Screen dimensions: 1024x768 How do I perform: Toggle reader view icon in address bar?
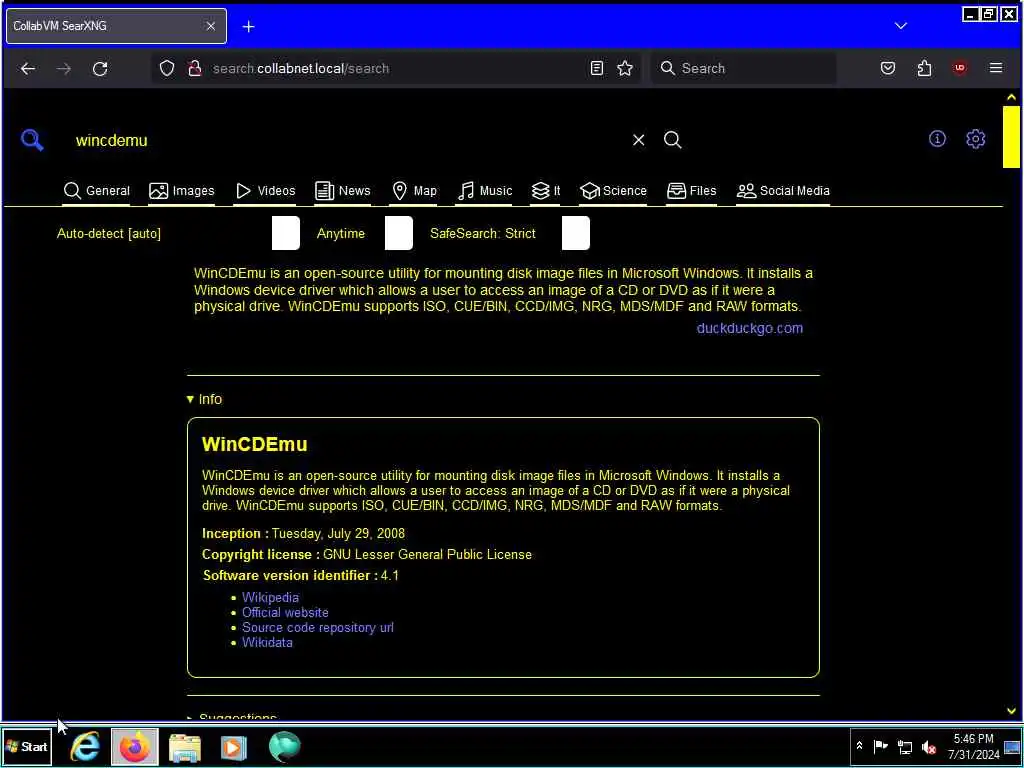point(596,68)
